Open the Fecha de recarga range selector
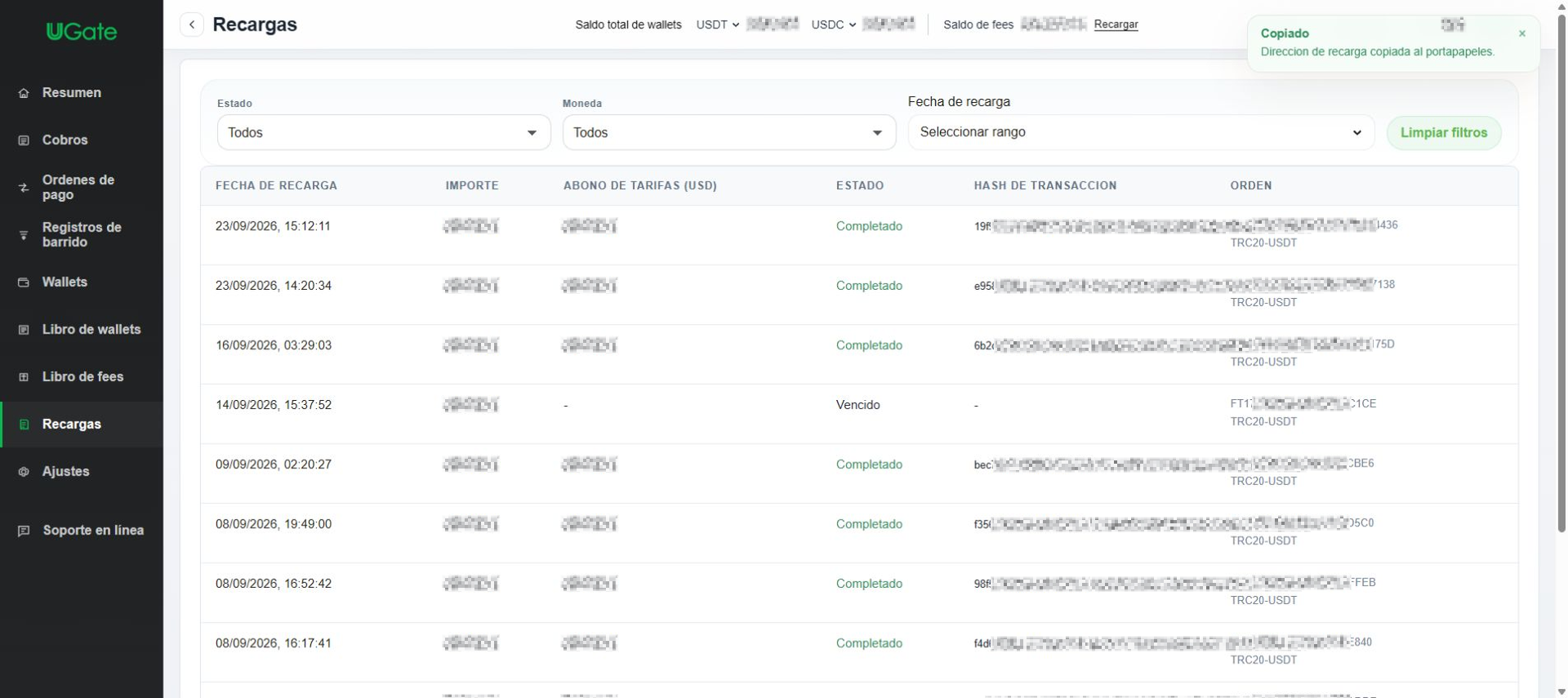 point(1141,132)
